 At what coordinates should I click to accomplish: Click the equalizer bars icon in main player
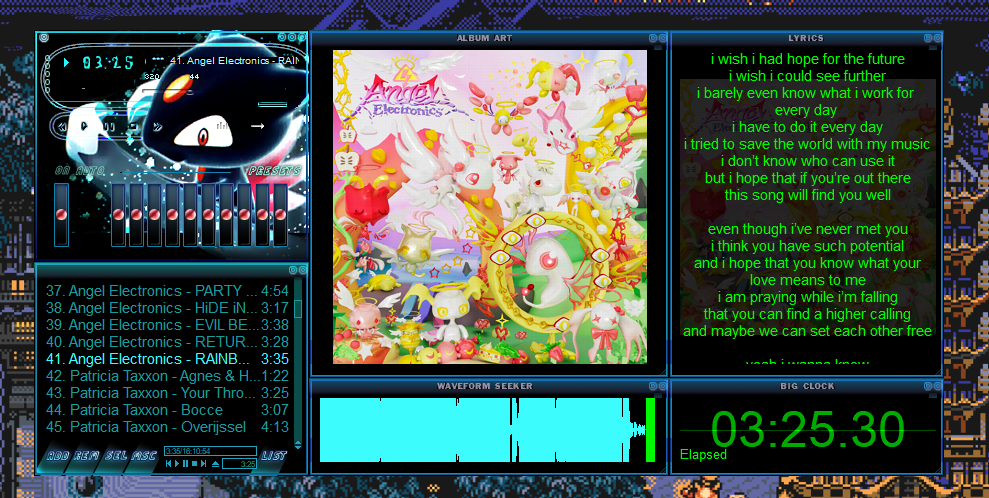[x=222, y=126]
